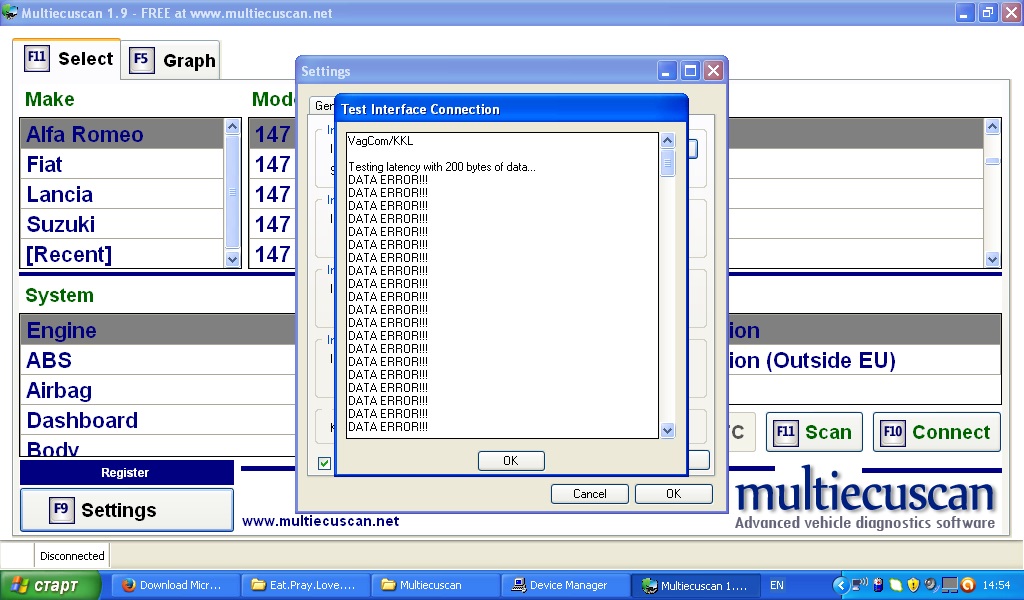This screenshot has height=600, width=1024.
Task: Click the up arrow of results log scrollbar
Action: [667, 140]
